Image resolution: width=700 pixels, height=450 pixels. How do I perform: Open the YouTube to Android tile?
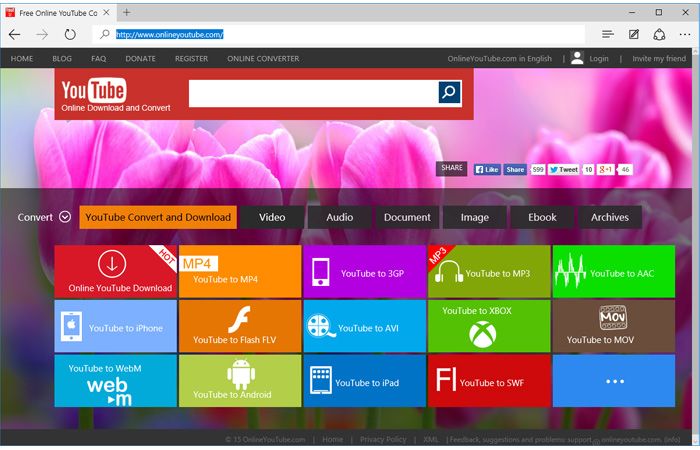[x=240, y=381]
